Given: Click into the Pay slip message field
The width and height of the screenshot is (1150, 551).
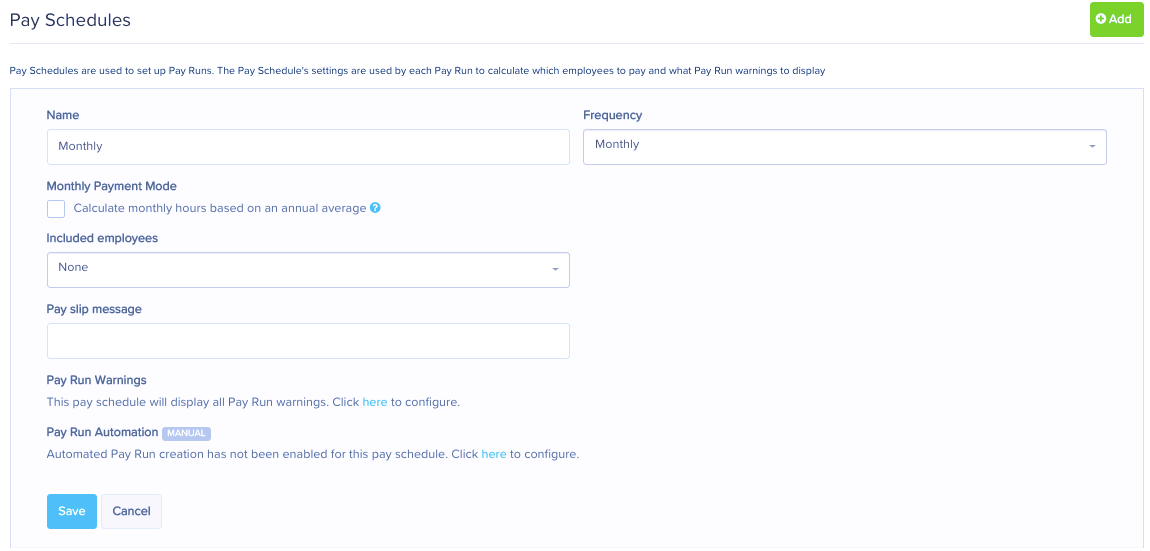Looking at the screenshot, I should (308, 341).
